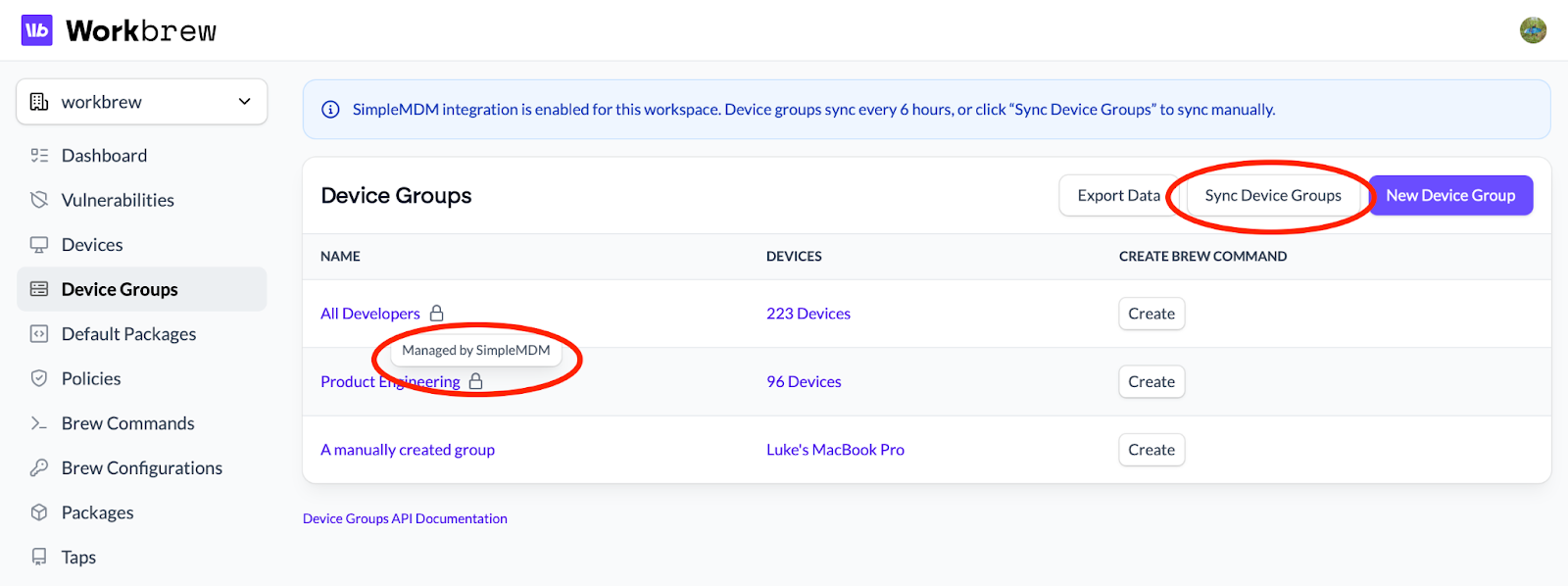This screenshot has width=1568, height=586.
Task: Click the lock icon beside Product Engineering
Action: coord(476,382)
